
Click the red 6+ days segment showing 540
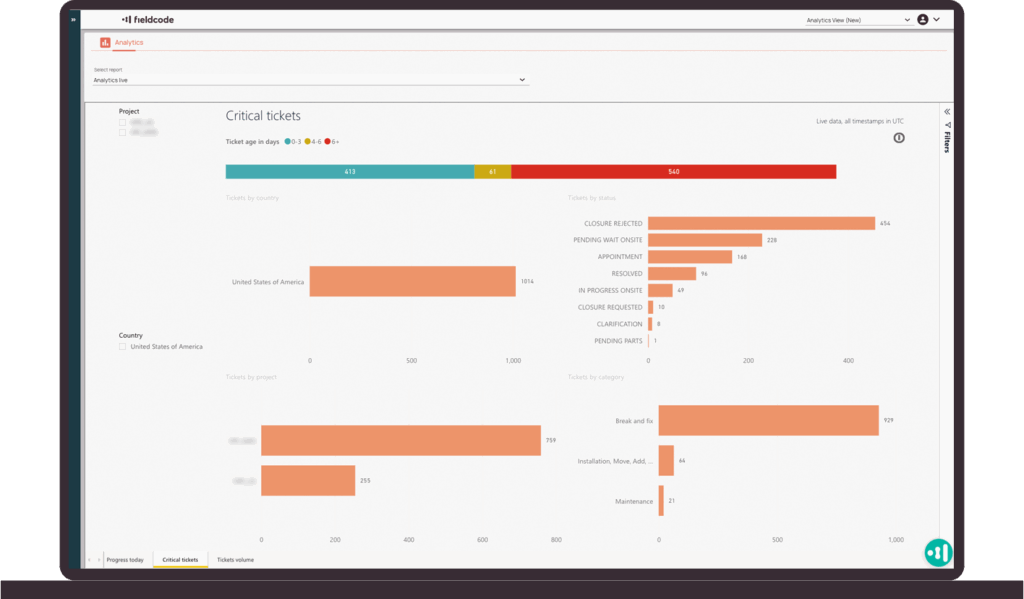pos(673,172)
